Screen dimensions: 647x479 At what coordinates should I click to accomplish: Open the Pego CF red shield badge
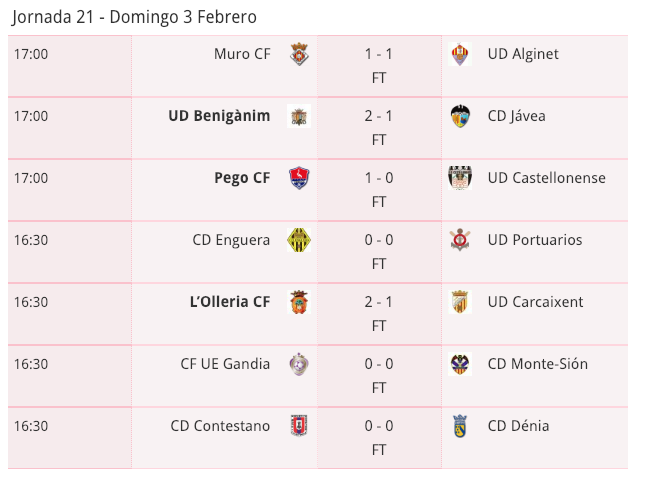point(299,178)
